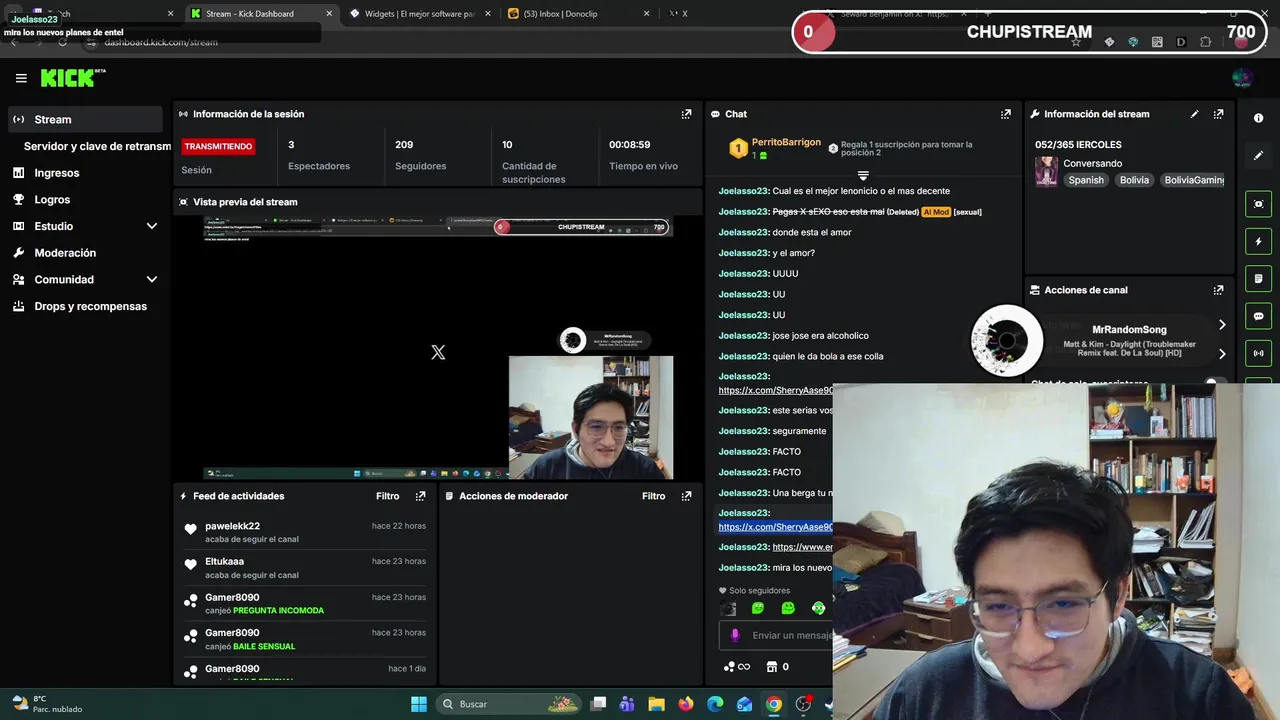Pop out Información del stream panel
The height and width of the screenshot is (720, 1280).
(1218, 114)
